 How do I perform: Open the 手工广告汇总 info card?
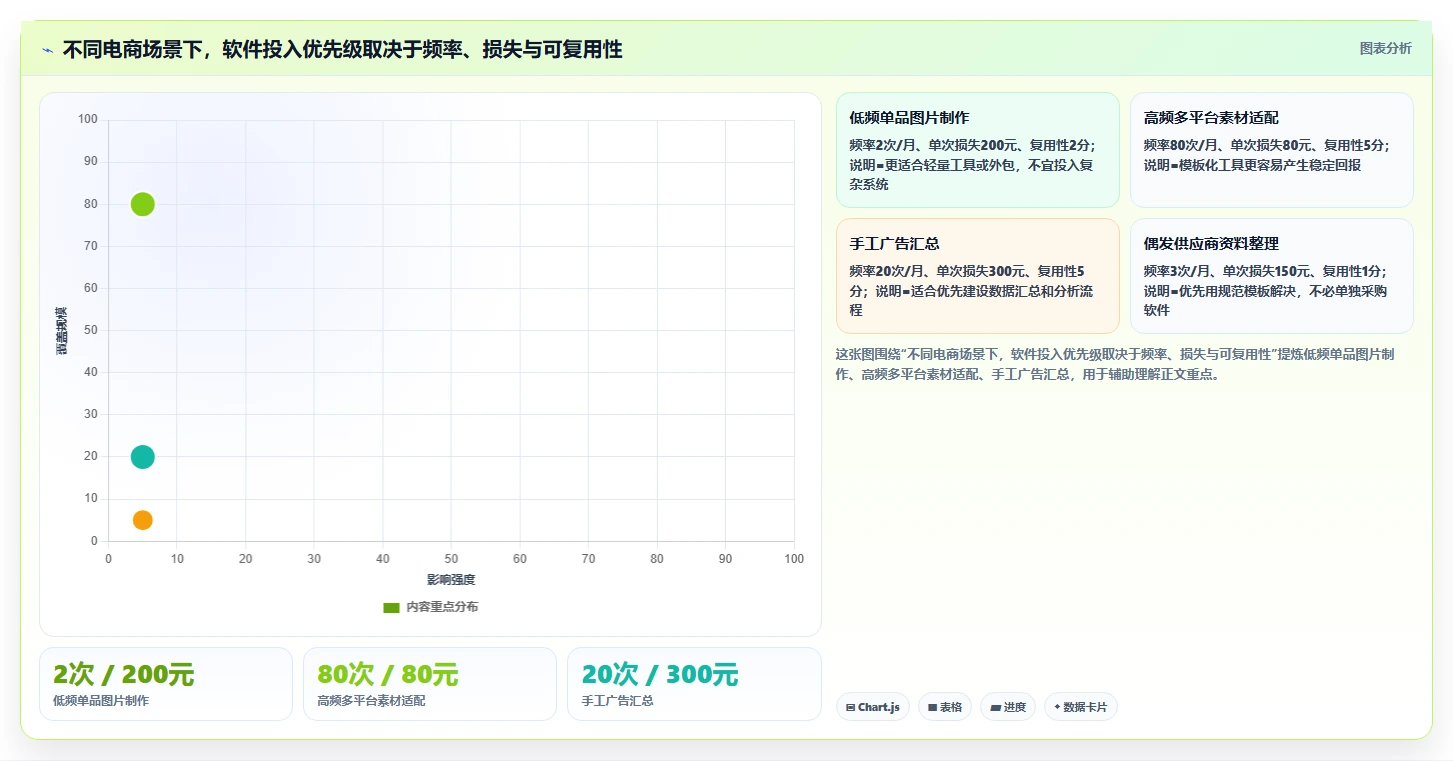click(x=977, y=276)
